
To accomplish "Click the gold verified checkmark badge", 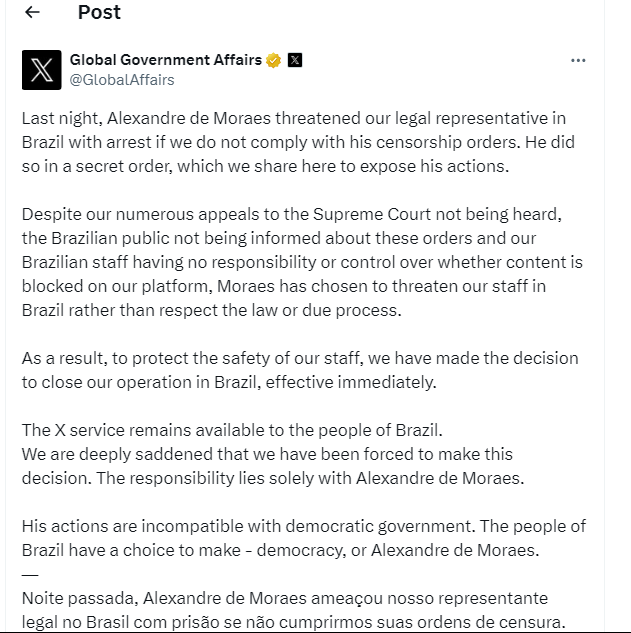I will tap(273, 60).
